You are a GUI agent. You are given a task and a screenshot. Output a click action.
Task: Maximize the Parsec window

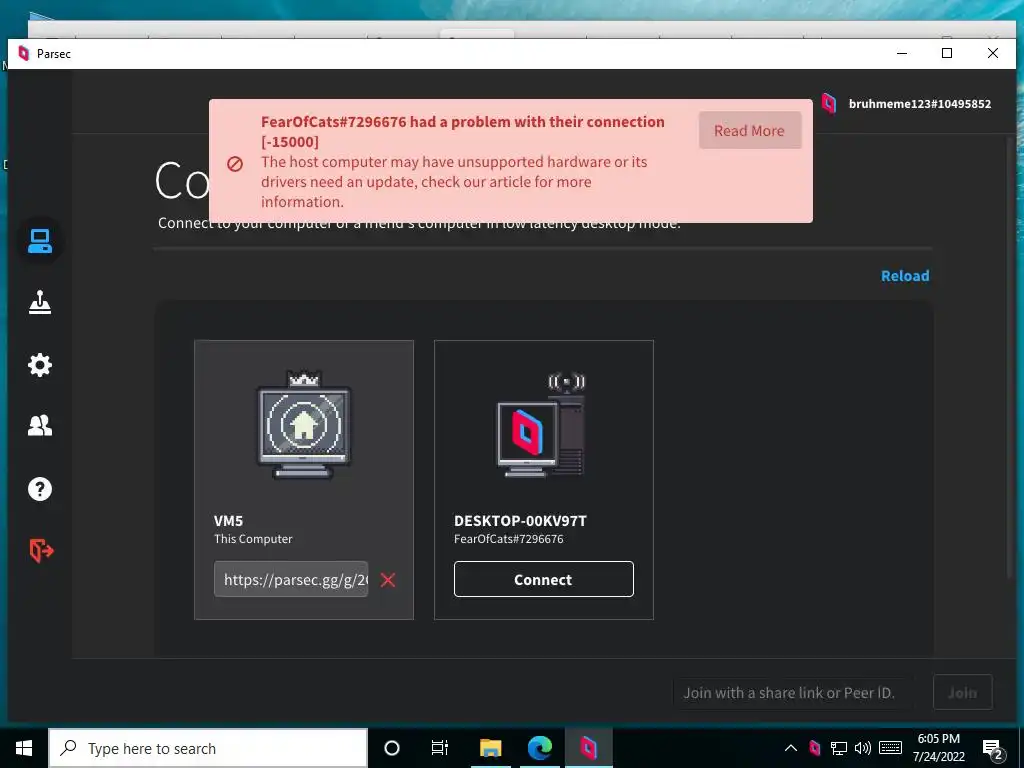947,54
